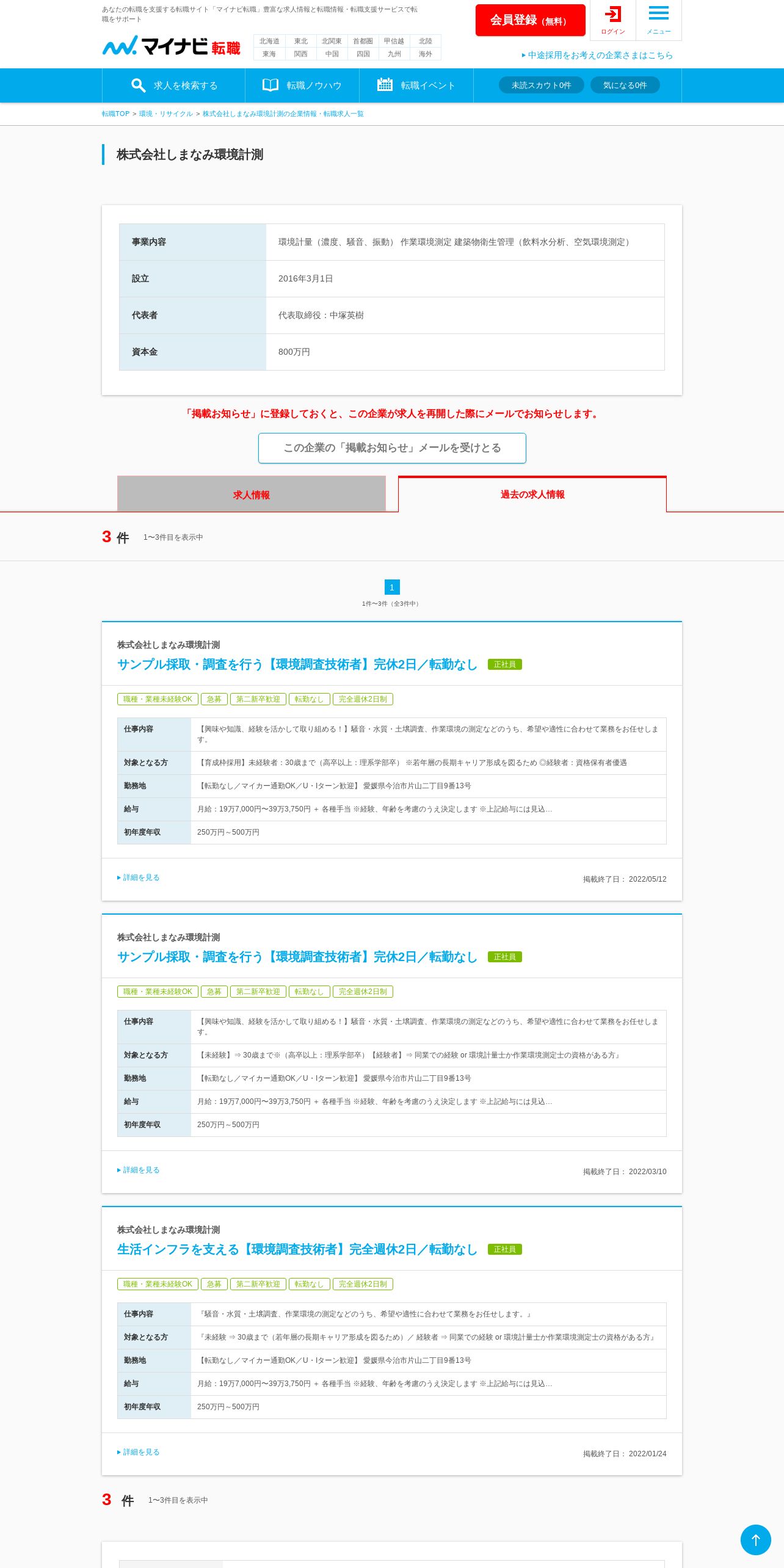Click pagination page 1
The width and height of the screenshot is (784, 1568).
click(392, 587)
